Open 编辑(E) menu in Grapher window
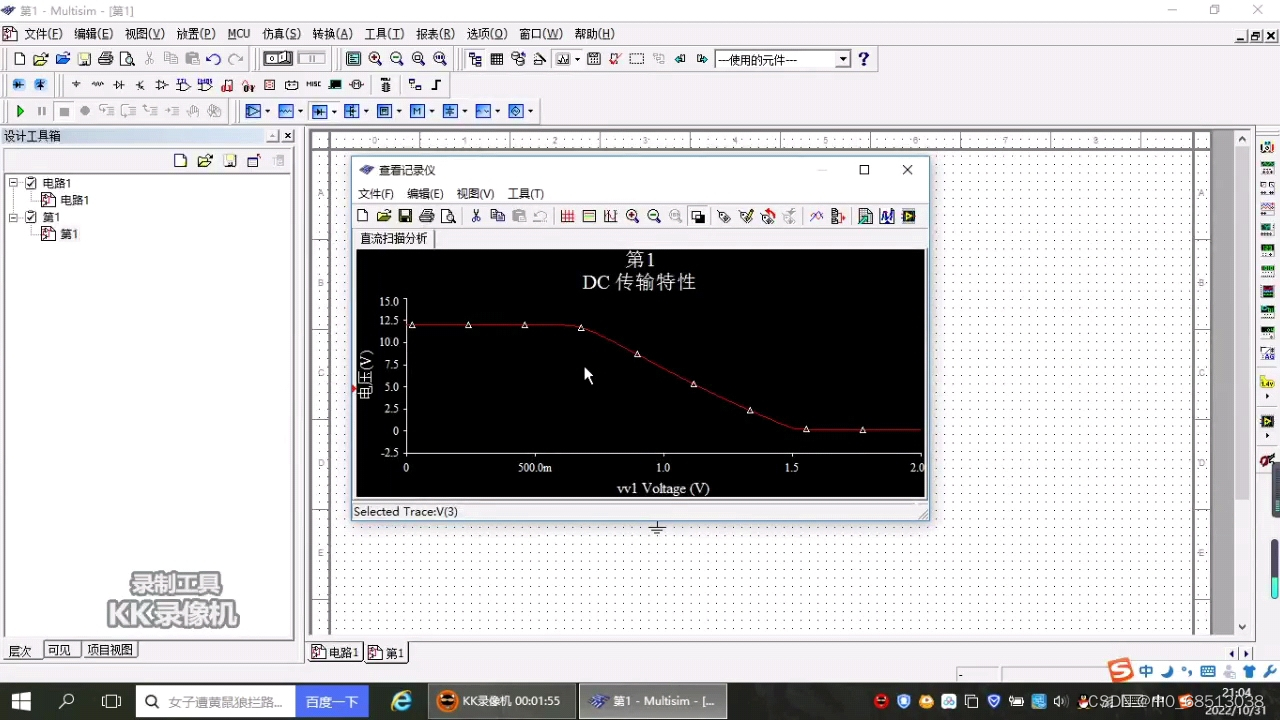The image size is (1280, 720). (x=425, y=194)
